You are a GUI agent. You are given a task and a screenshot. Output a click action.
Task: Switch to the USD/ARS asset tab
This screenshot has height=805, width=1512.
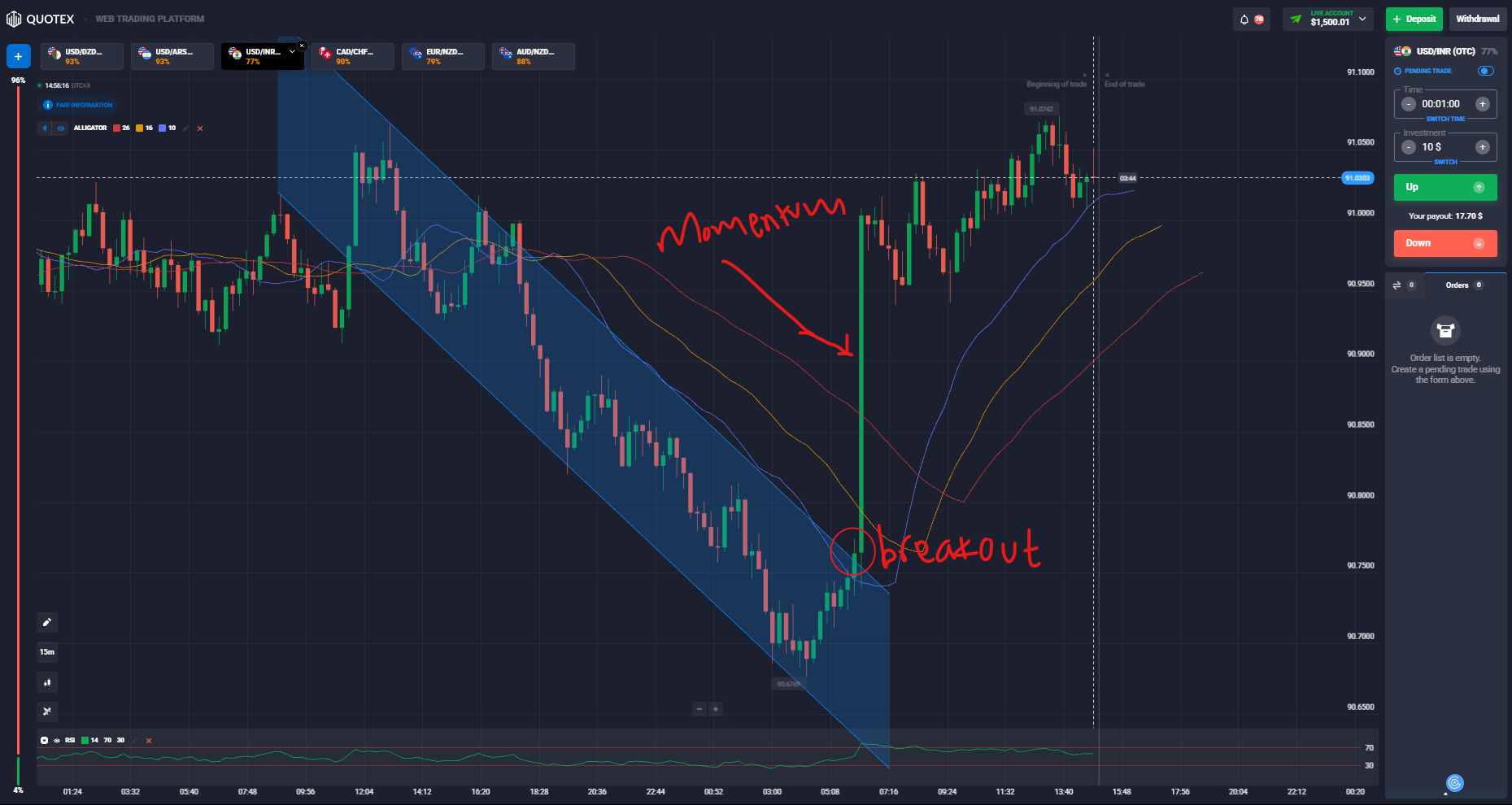tap(172, 56)
